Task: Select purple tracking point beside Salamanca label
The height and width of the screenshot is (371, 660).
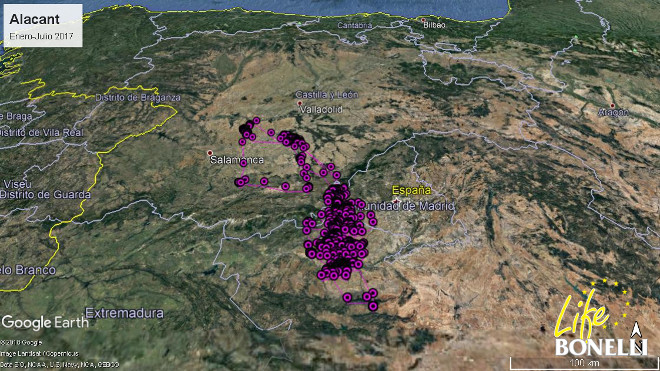Action: click(x=243, y=163)
